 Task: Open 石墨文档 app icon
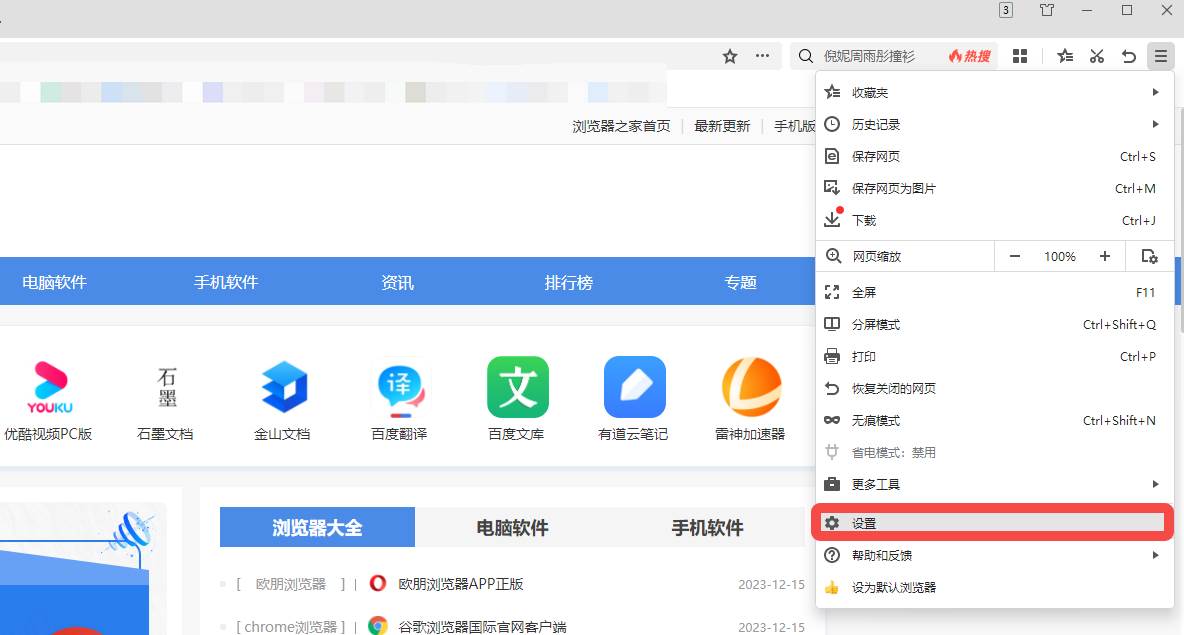coord(166,387)
